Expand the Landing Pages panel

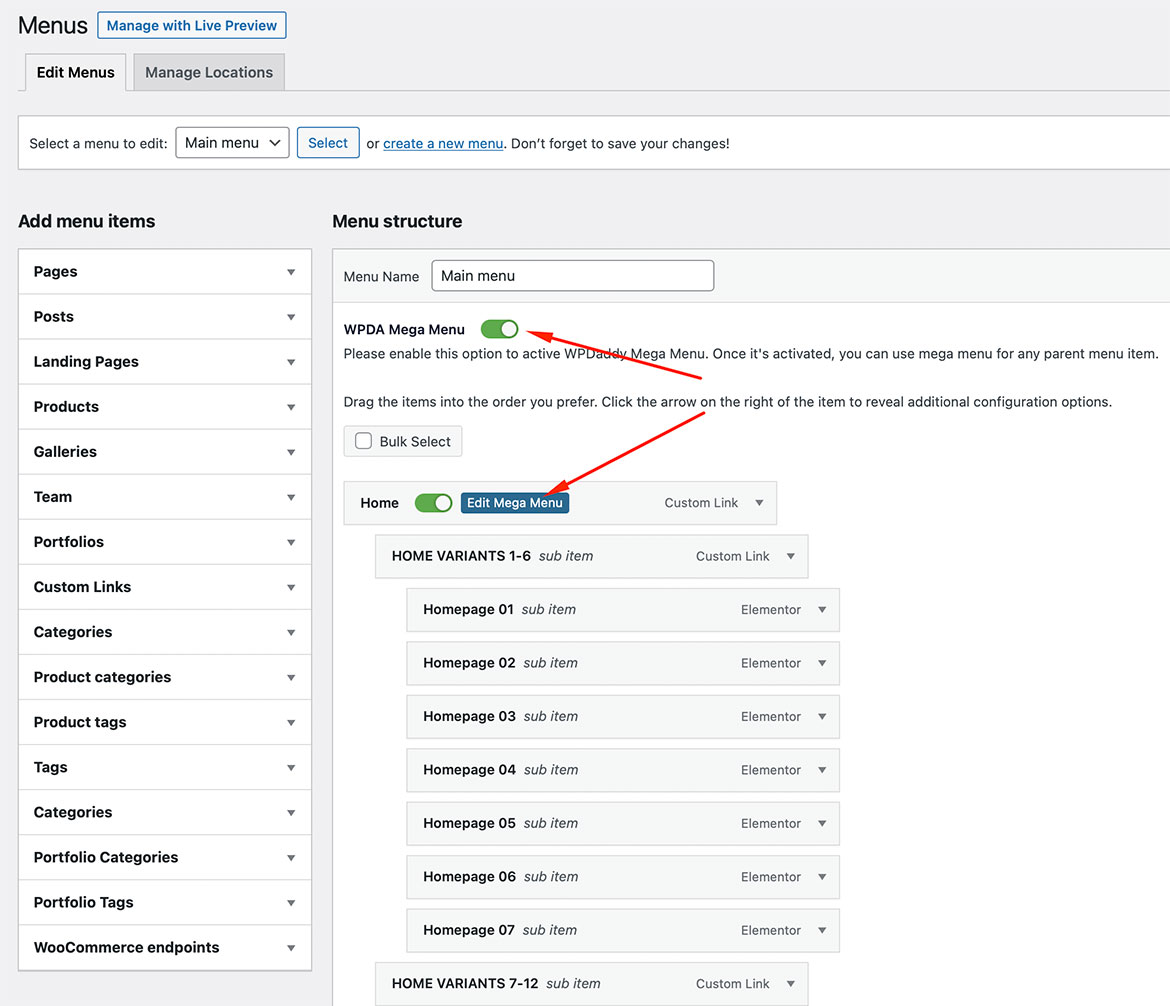[x=165, y=362]
